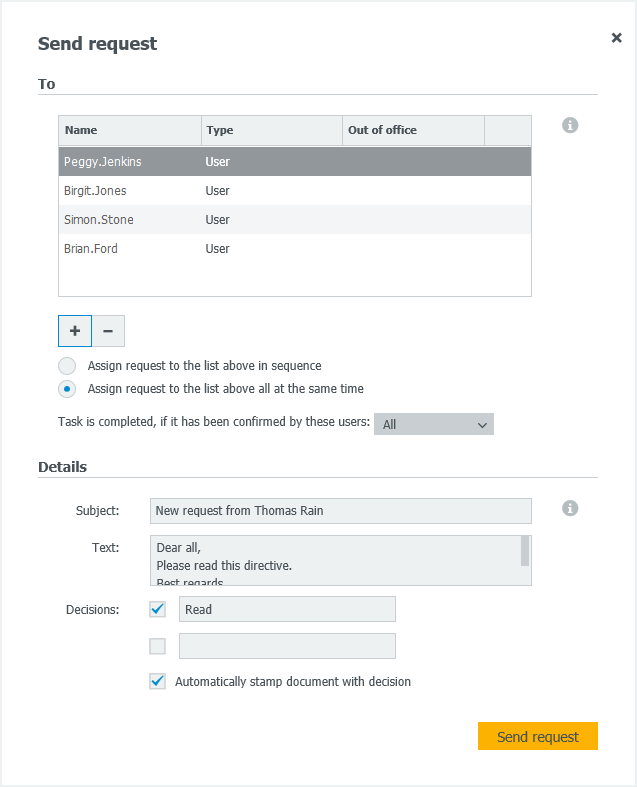Screen dimensions: 637x787
Task: Click the Send request button
Action: [537, 737]
